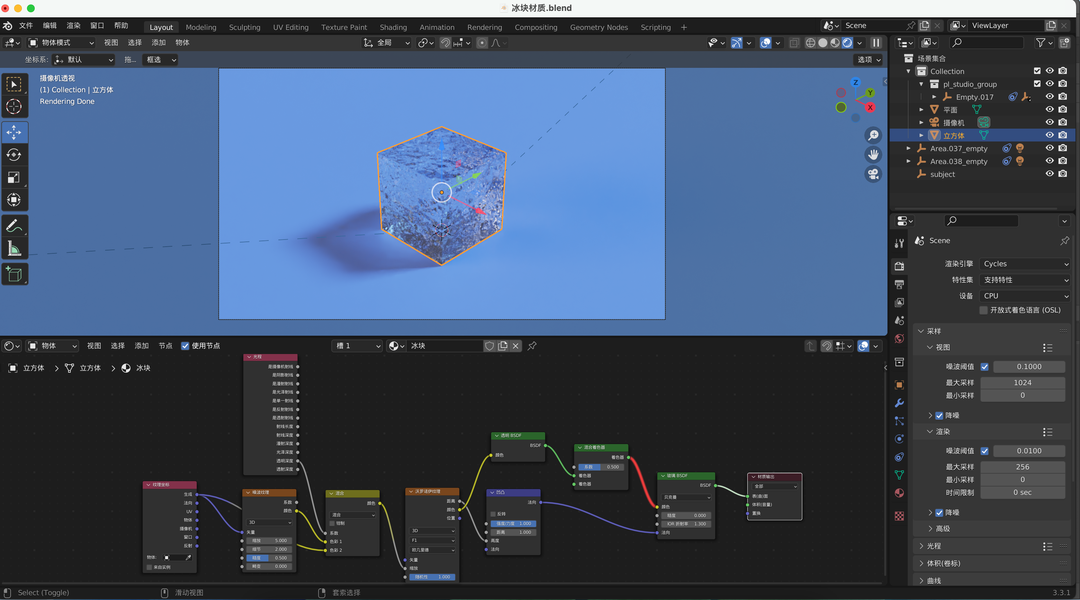Viewport: 1080px width, 600px height.
Task: Click the 时间限制 0 sec field
Action: pyautogui.click(x=1022, y=493)
